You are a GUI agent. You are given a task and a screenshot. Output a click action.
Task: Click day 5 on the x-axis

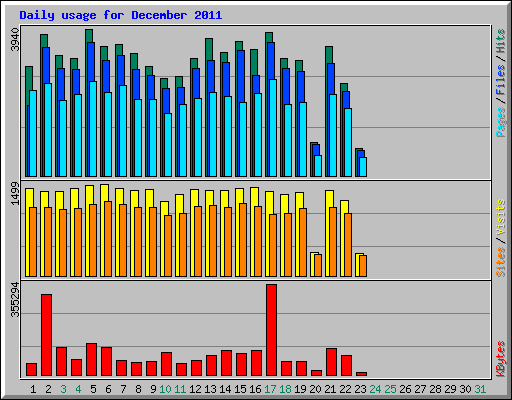coord(93,389)
